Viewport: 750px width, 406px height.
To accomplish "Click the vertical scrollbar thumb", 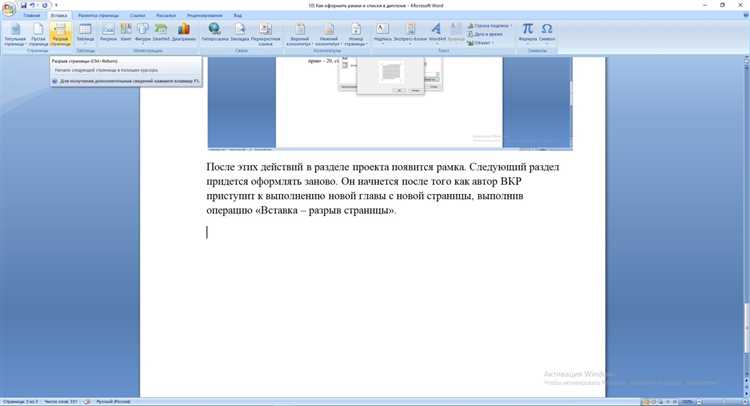I will pos(747,329).
